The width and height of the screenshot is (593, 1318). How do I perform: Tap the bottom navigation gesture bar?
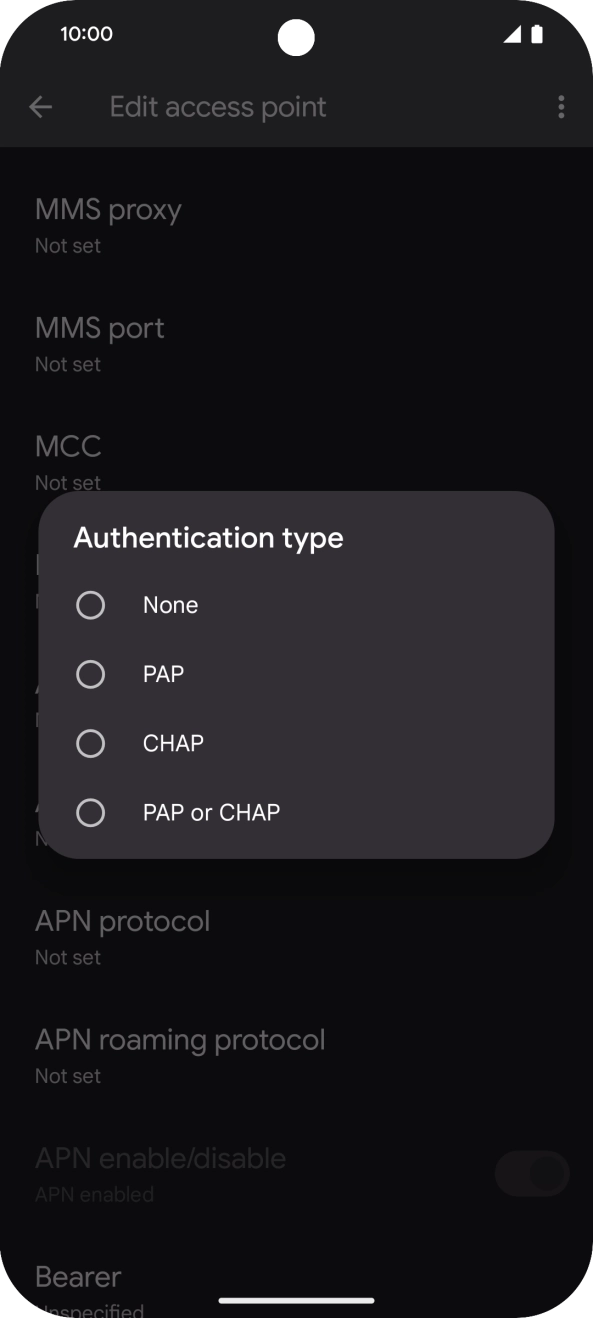(296, 1301)
